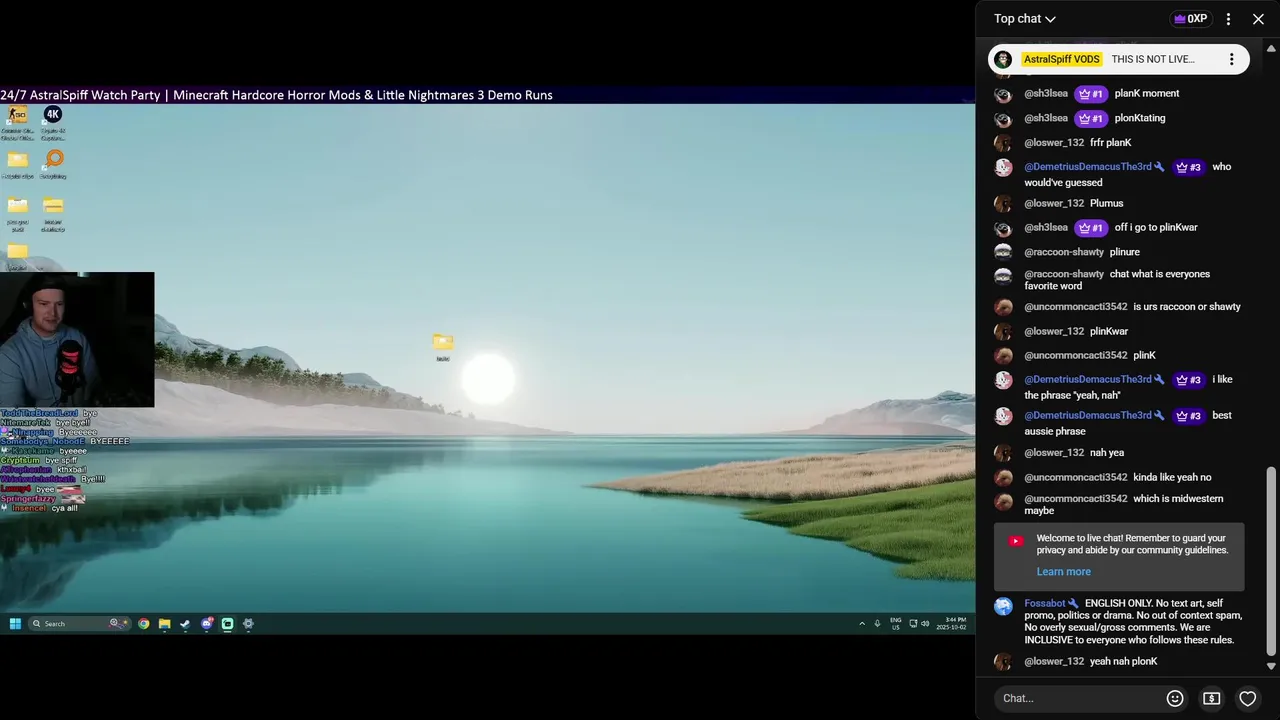Viewport: 1280px width, 720px height.
Task: Click the #3 badge next to 'who would've guessed'
Action: click(x=1189, y=167)
